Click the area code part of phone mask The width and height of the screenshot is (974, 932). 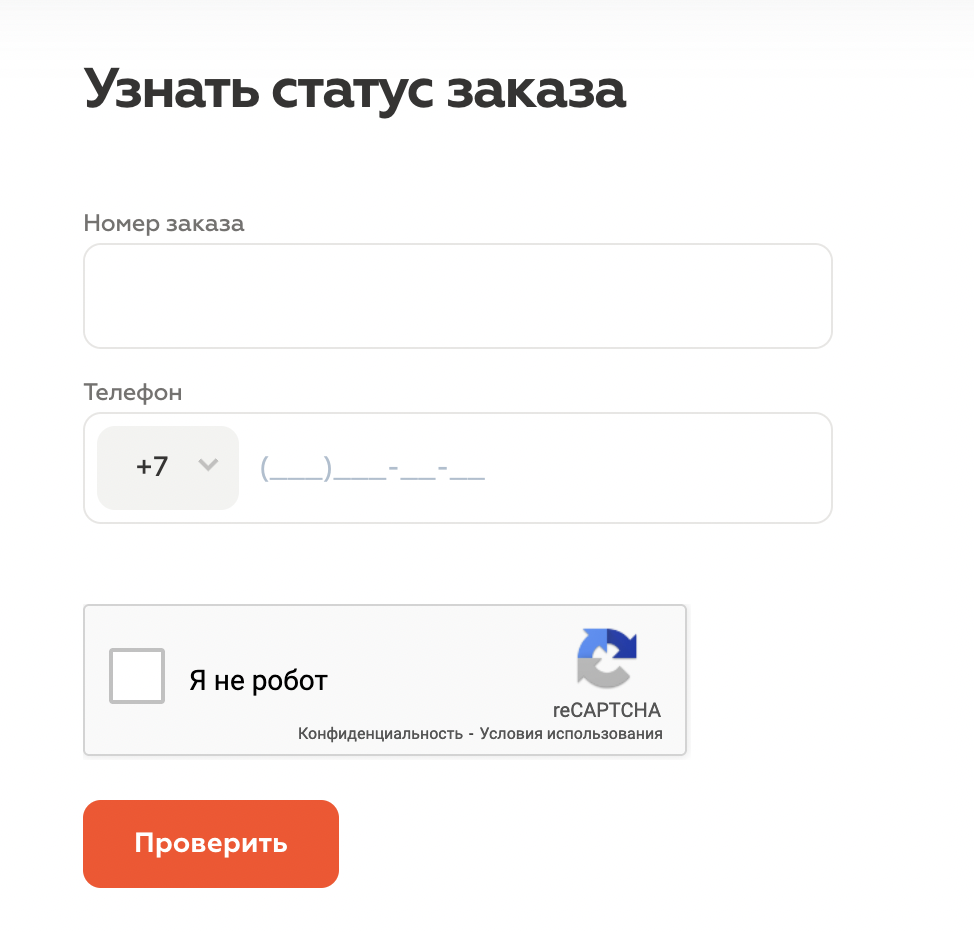coord(294,468)
